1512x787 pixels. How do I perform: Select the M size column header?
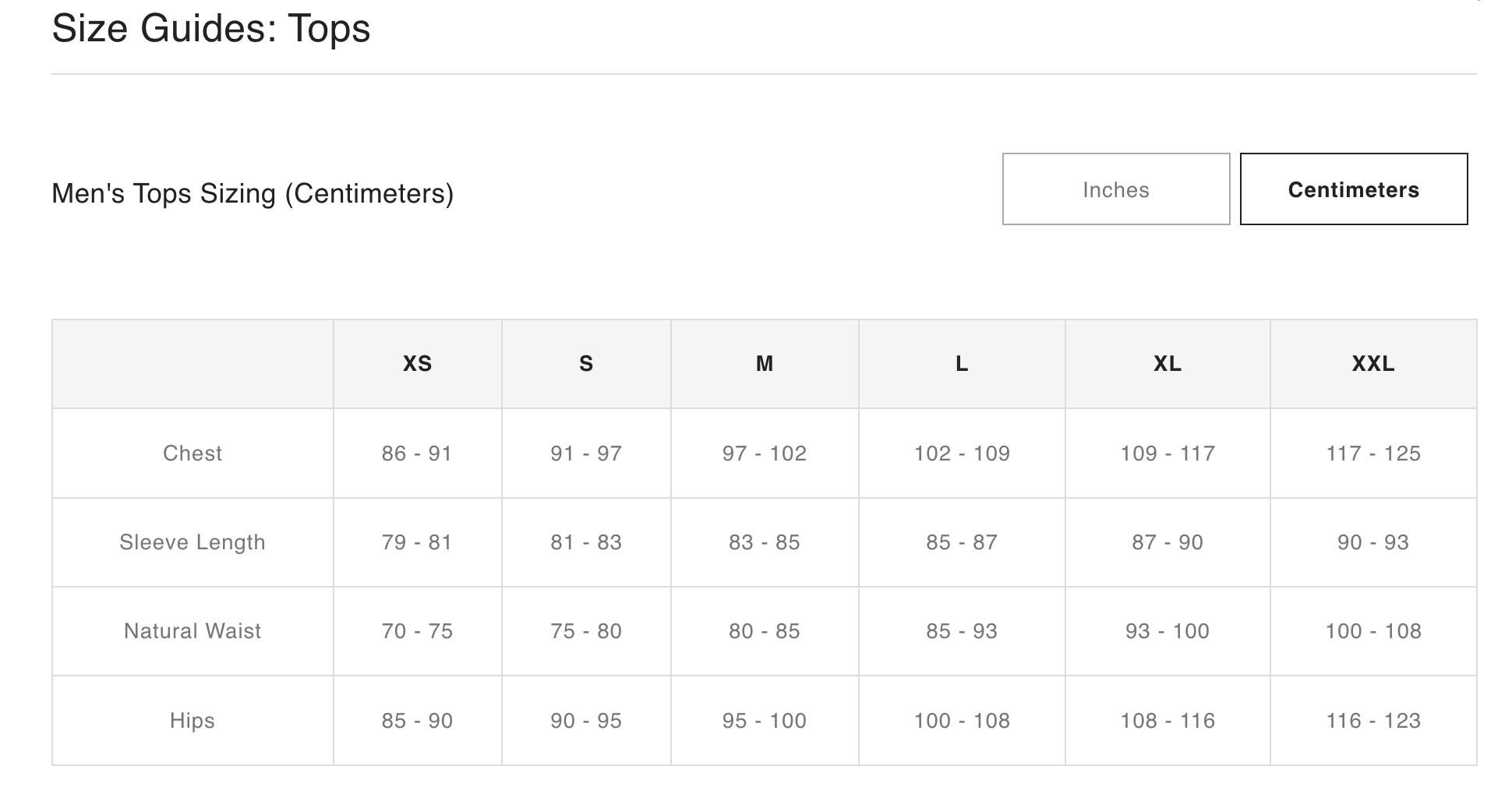[765, 364]
